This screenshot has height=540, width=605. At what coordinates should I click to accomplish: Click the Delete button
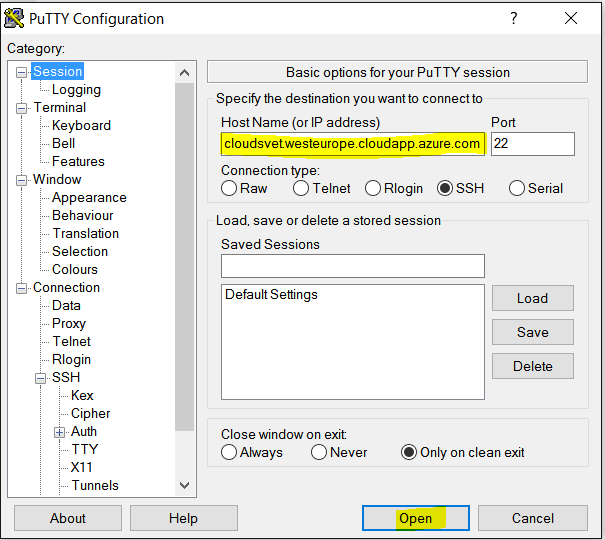click(x=533, y=366)
